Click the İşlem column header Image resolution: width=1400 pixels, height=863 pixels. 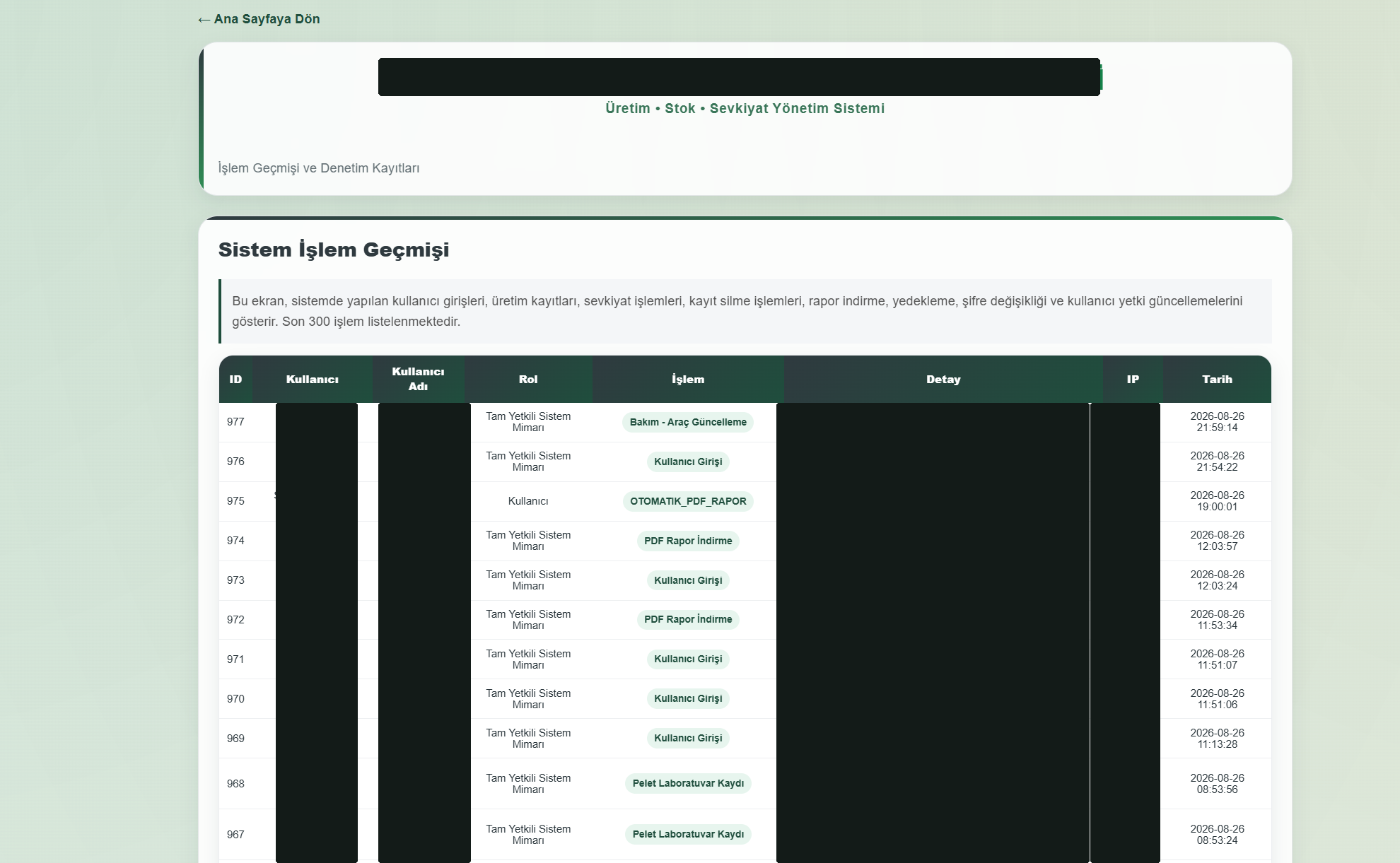pyautogui.click(x=688, y=380)
